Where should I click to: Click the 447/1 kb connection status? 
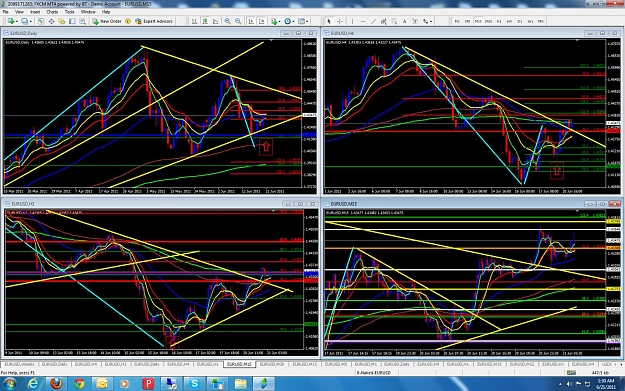pos(599,373)
